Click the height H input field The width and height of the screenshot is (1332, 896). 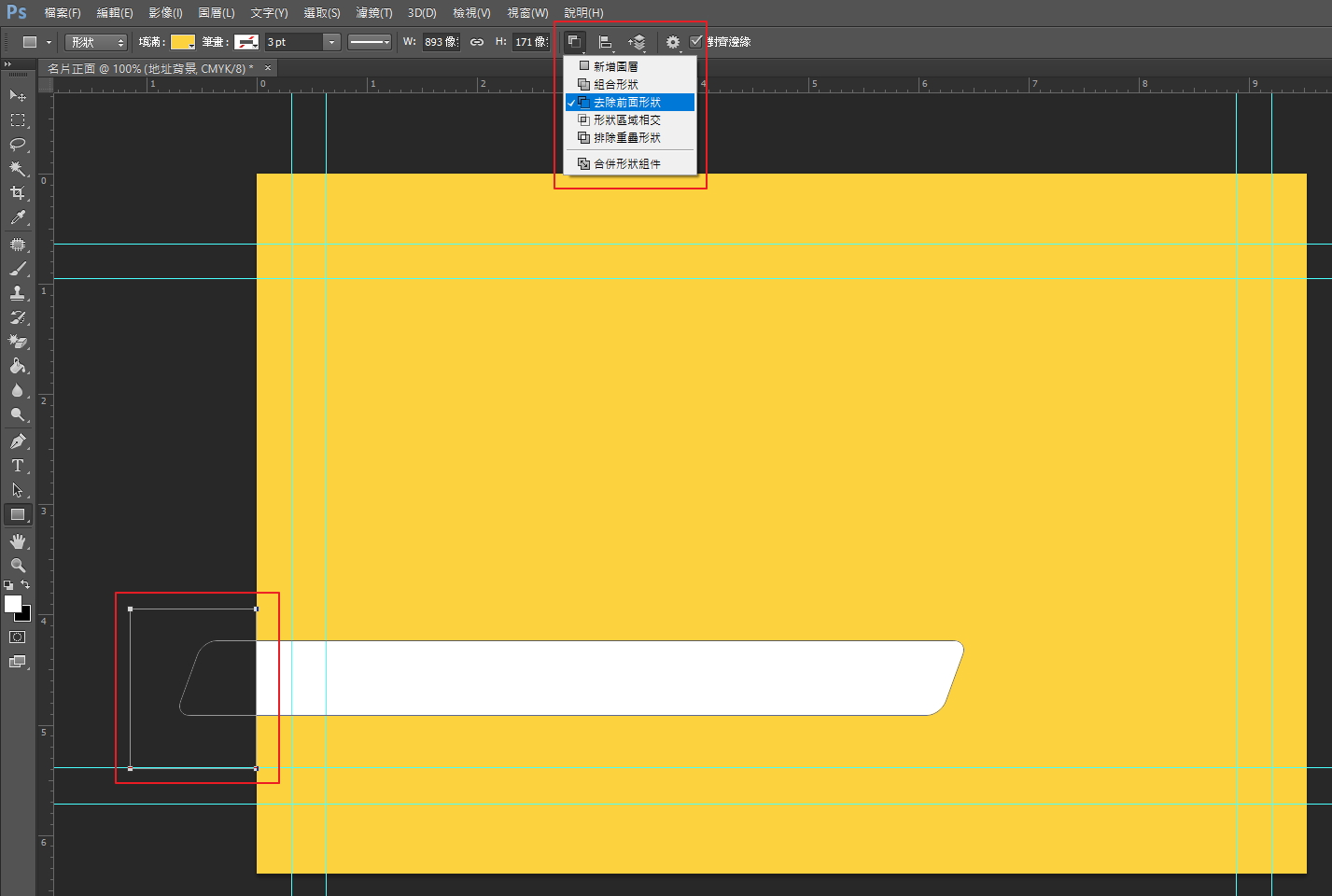pos(531,42)
